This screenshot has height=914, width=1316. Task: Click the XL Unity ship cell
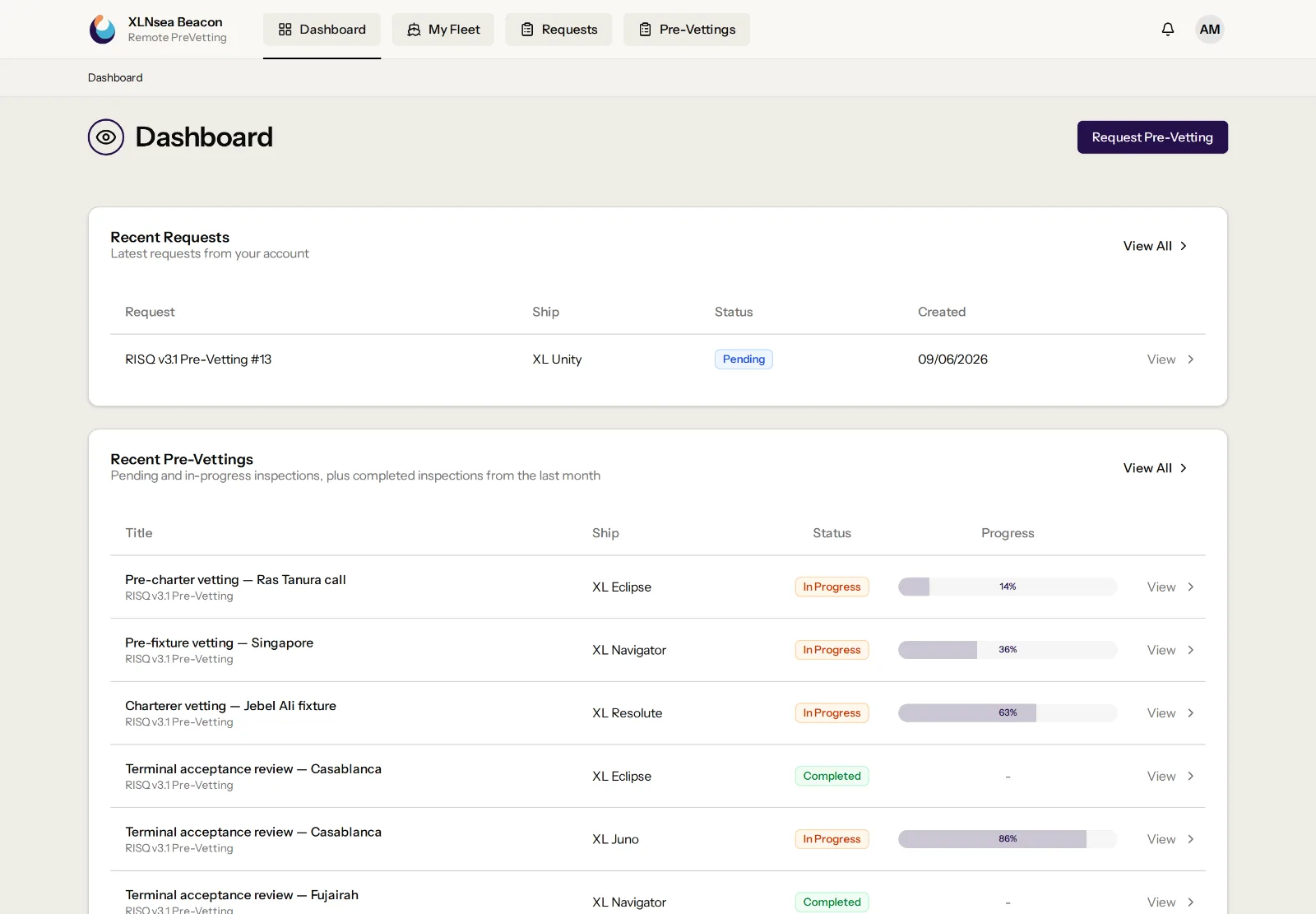tap(557, 360)
